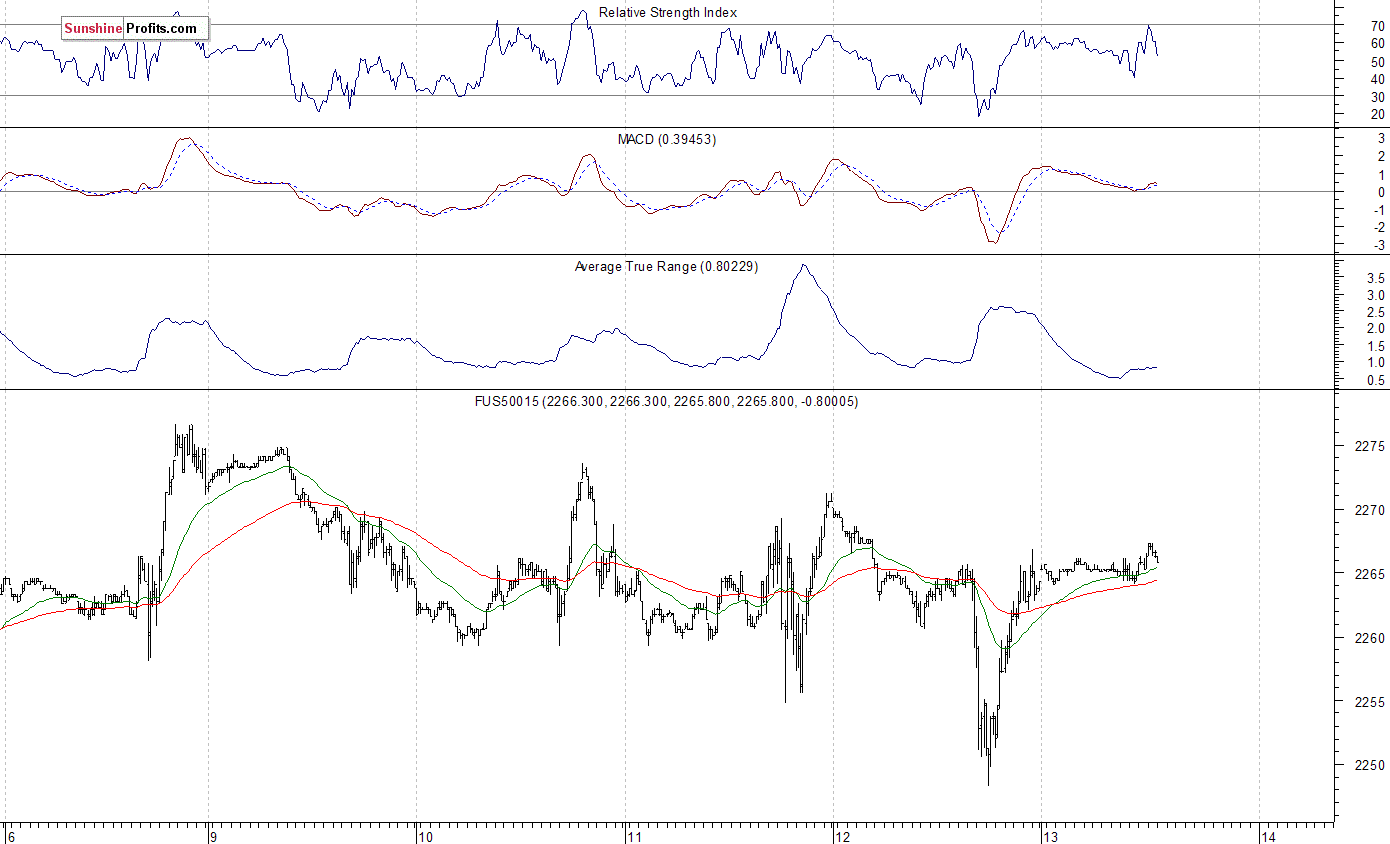Screen dimensions: 1390x844
Task: Click the ATR 2.0 axis label
Action: click(1375, 329)
